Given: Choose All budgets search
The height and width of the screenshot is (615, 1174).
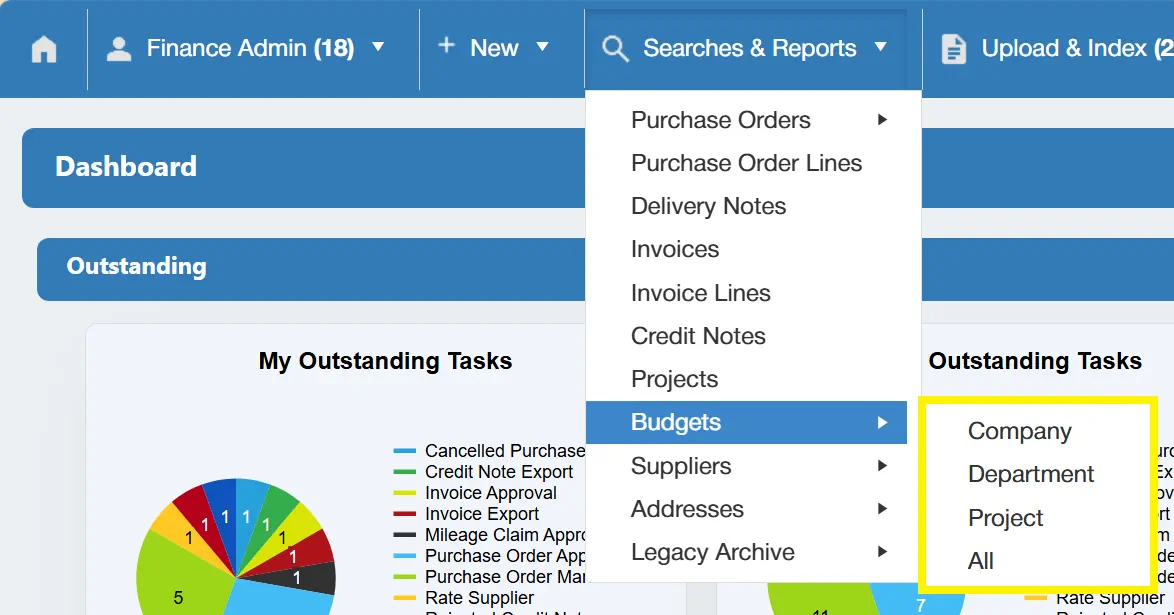Looking at the screenshot, I should coord(980,561).
